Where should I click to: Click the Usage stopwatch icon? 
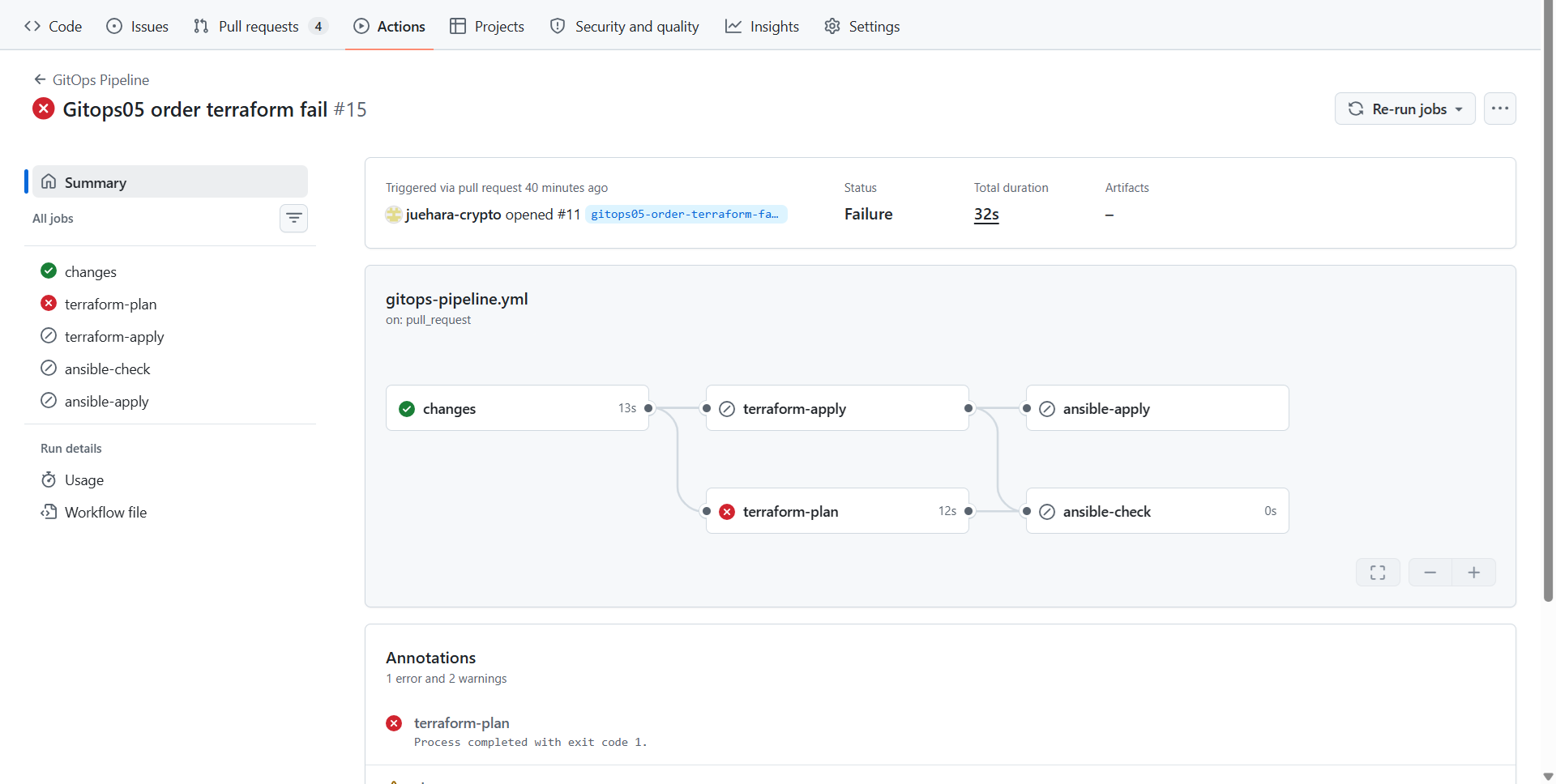click(49, 479)
